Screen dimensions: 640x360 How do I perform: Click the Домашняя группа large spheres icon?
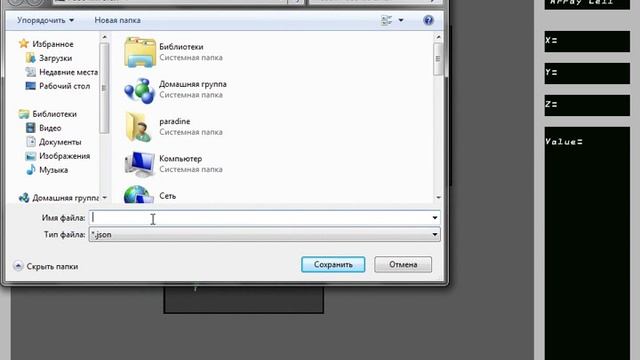[x=140, y=90]
